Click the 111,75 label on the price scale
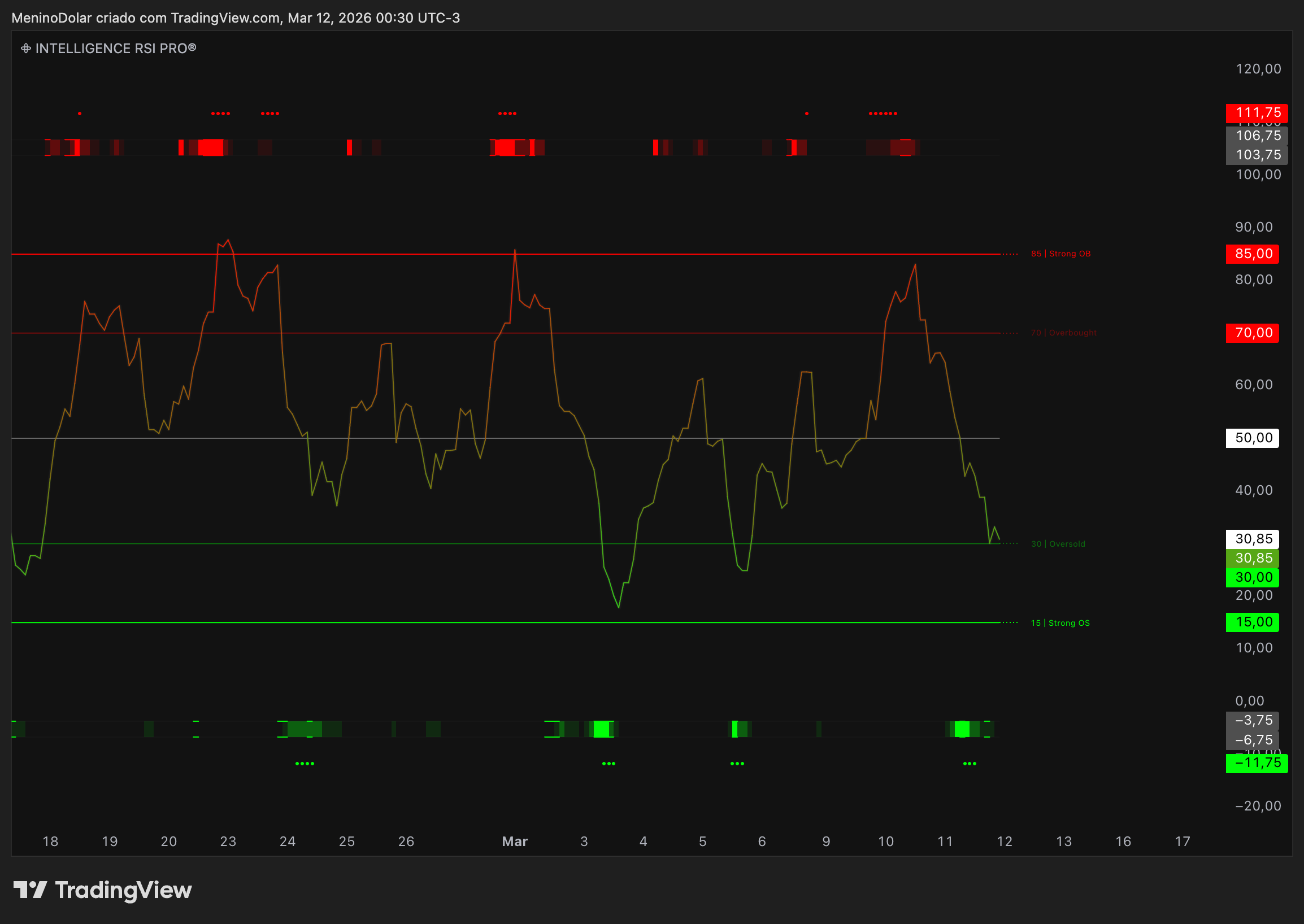 point(1257,113)
